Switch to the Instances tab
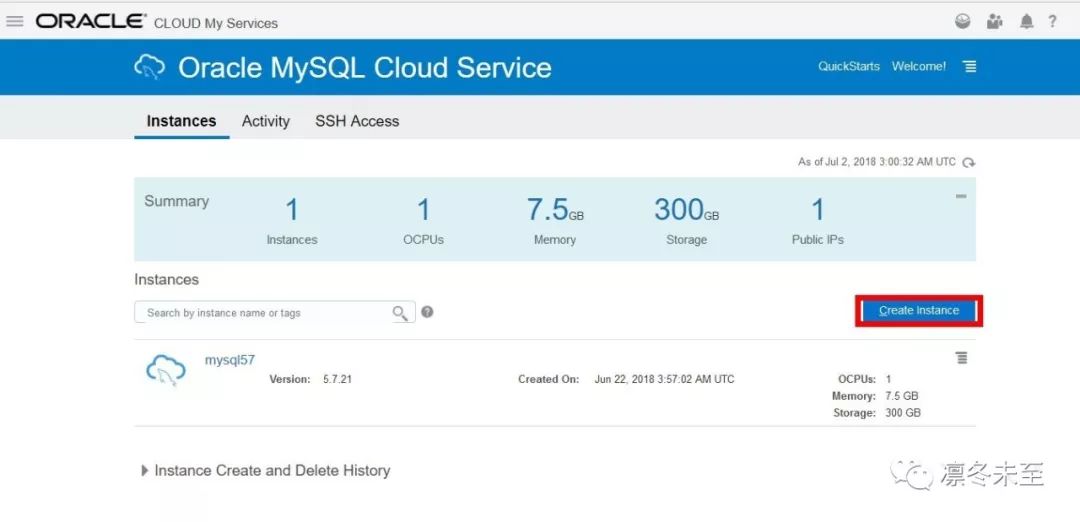The width and height of the screenshot is (1080, 522). [181, 121]
